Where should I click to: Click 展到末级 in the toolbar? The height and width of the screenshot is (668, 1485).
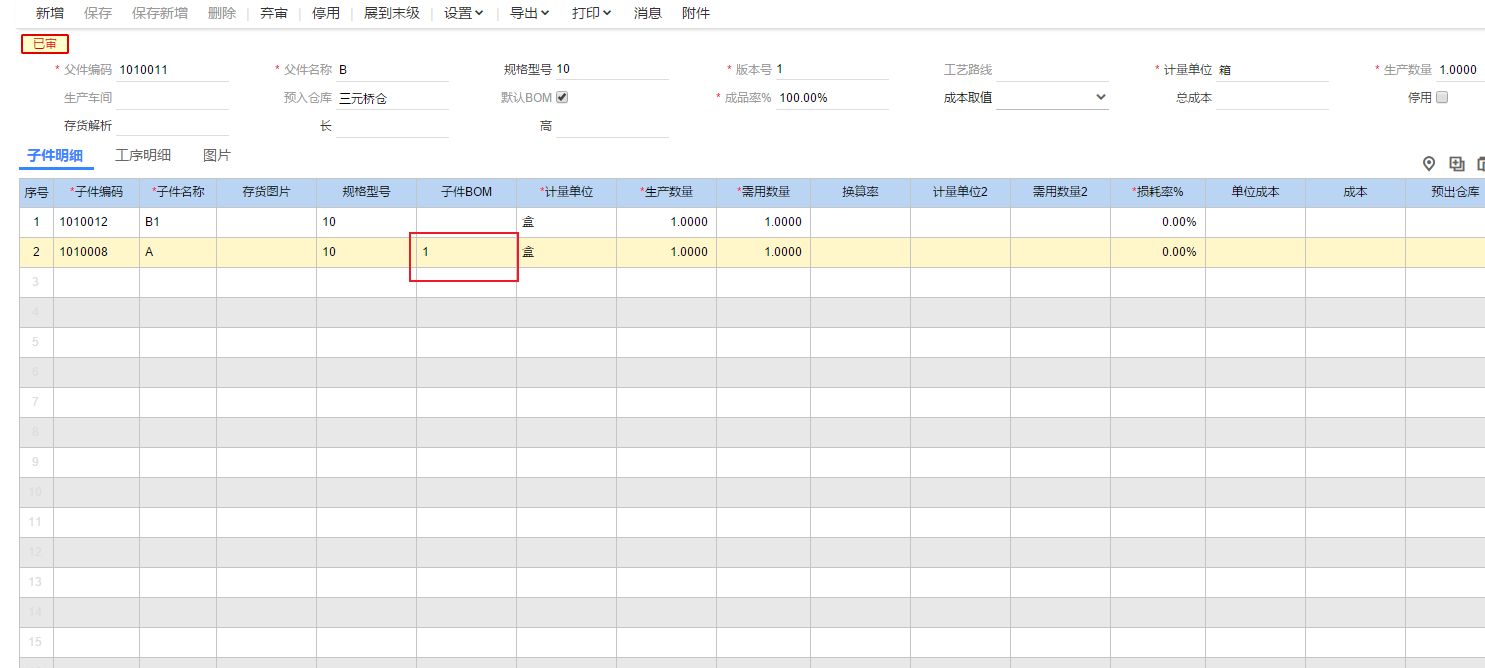tap(392, 13)
